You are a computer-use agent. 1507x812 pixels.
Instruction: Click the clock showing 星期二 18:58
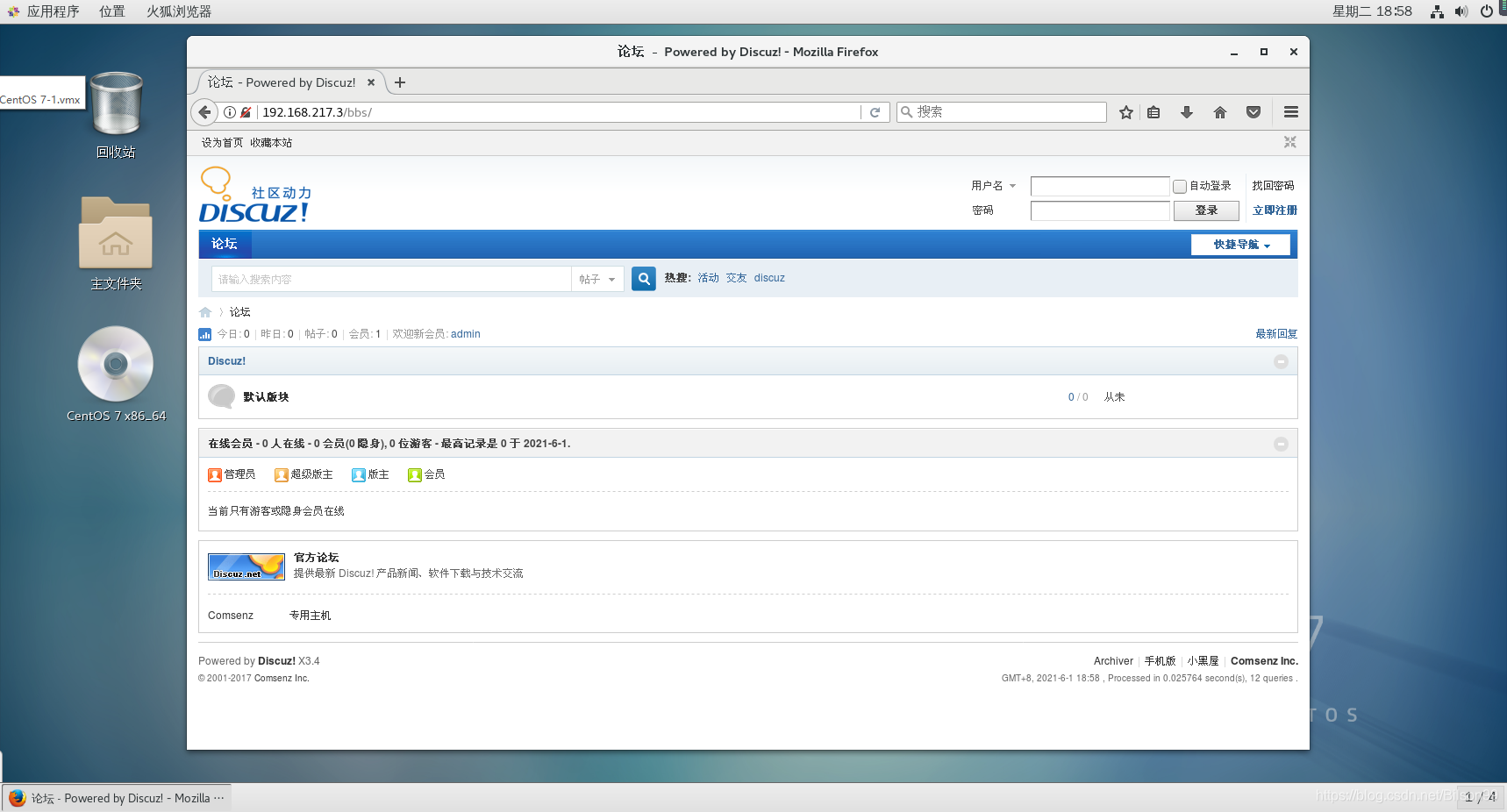pos(1372,11)
